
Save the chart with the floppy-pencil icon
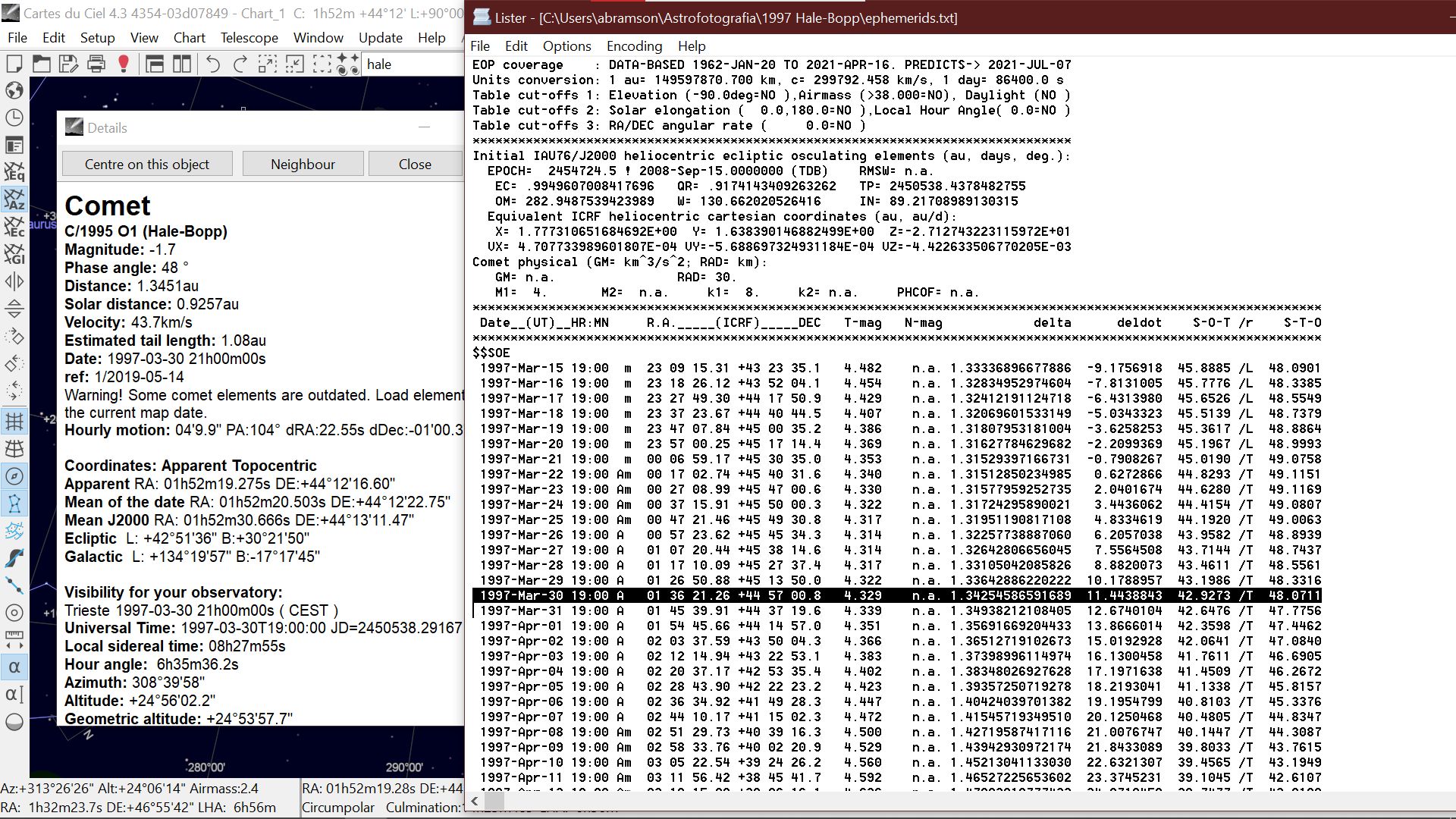(x=68, y=64)
